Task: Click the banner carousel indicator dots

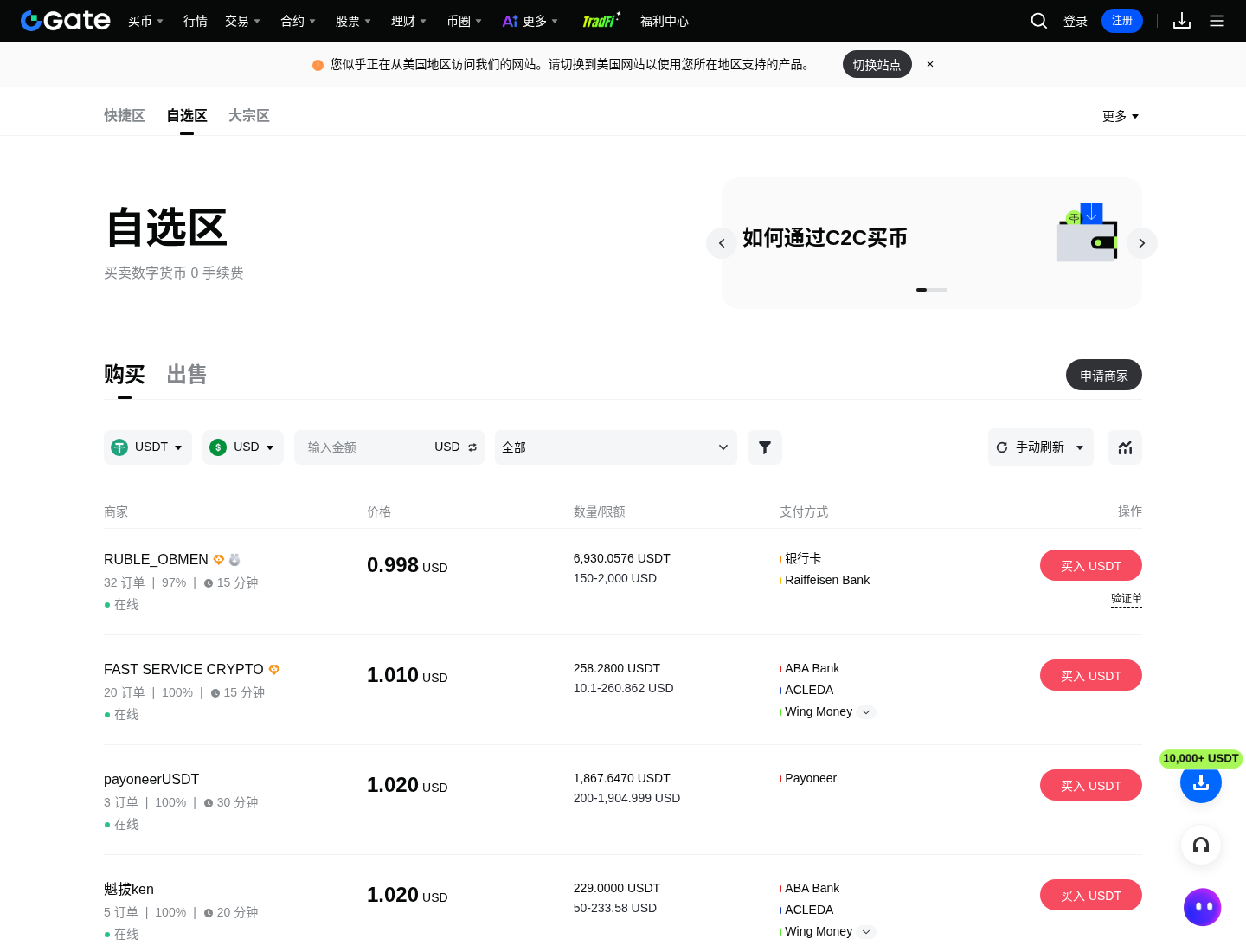Action: (932, 290)
